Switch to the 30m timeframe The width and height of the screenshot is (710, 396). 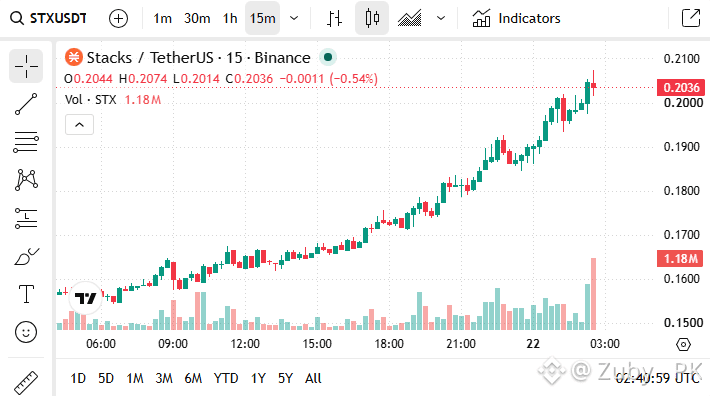[x=197, y=19]
